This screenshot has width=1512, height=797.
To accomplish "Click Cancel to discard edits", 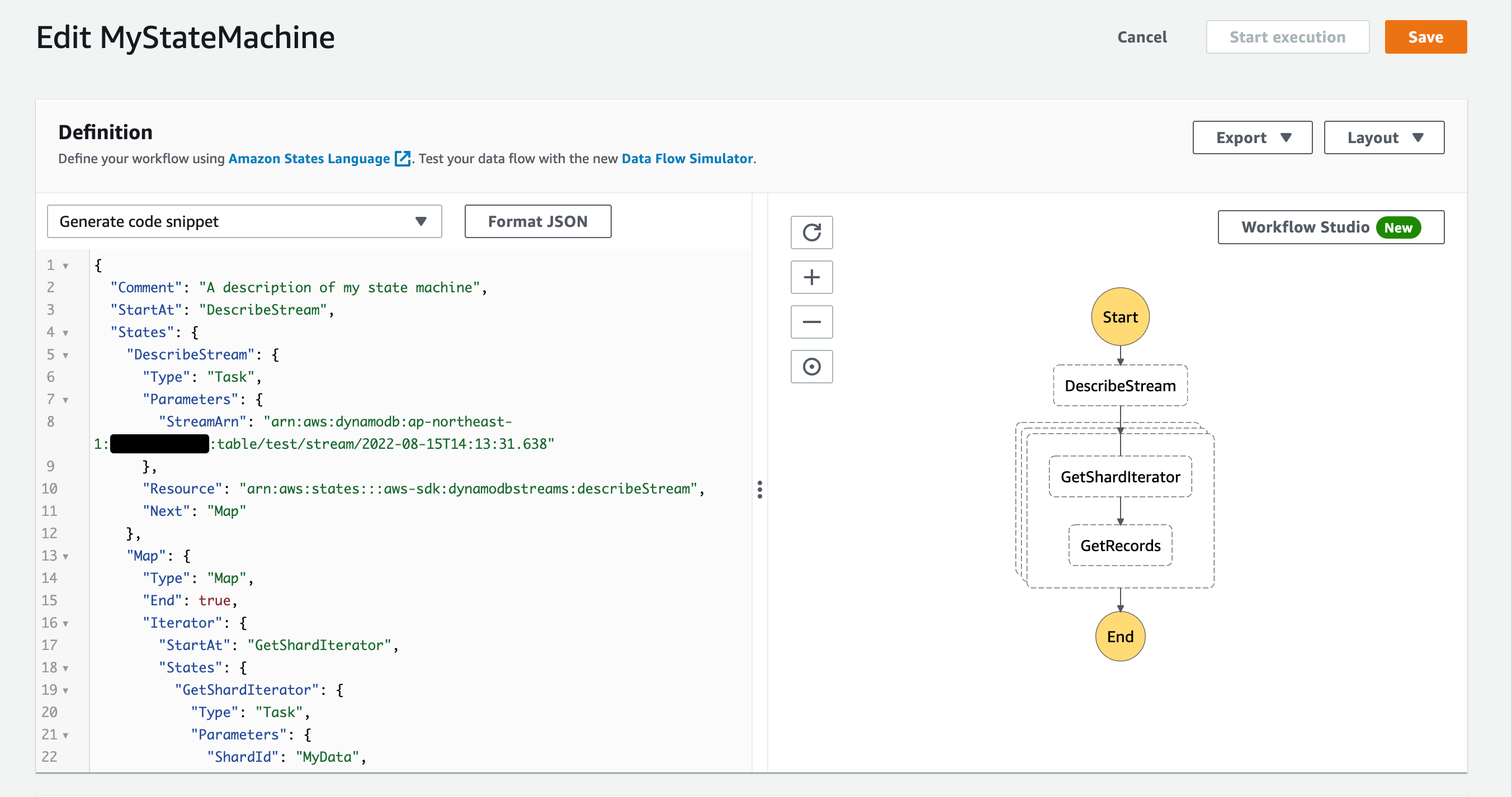I will click(1142, 37).
